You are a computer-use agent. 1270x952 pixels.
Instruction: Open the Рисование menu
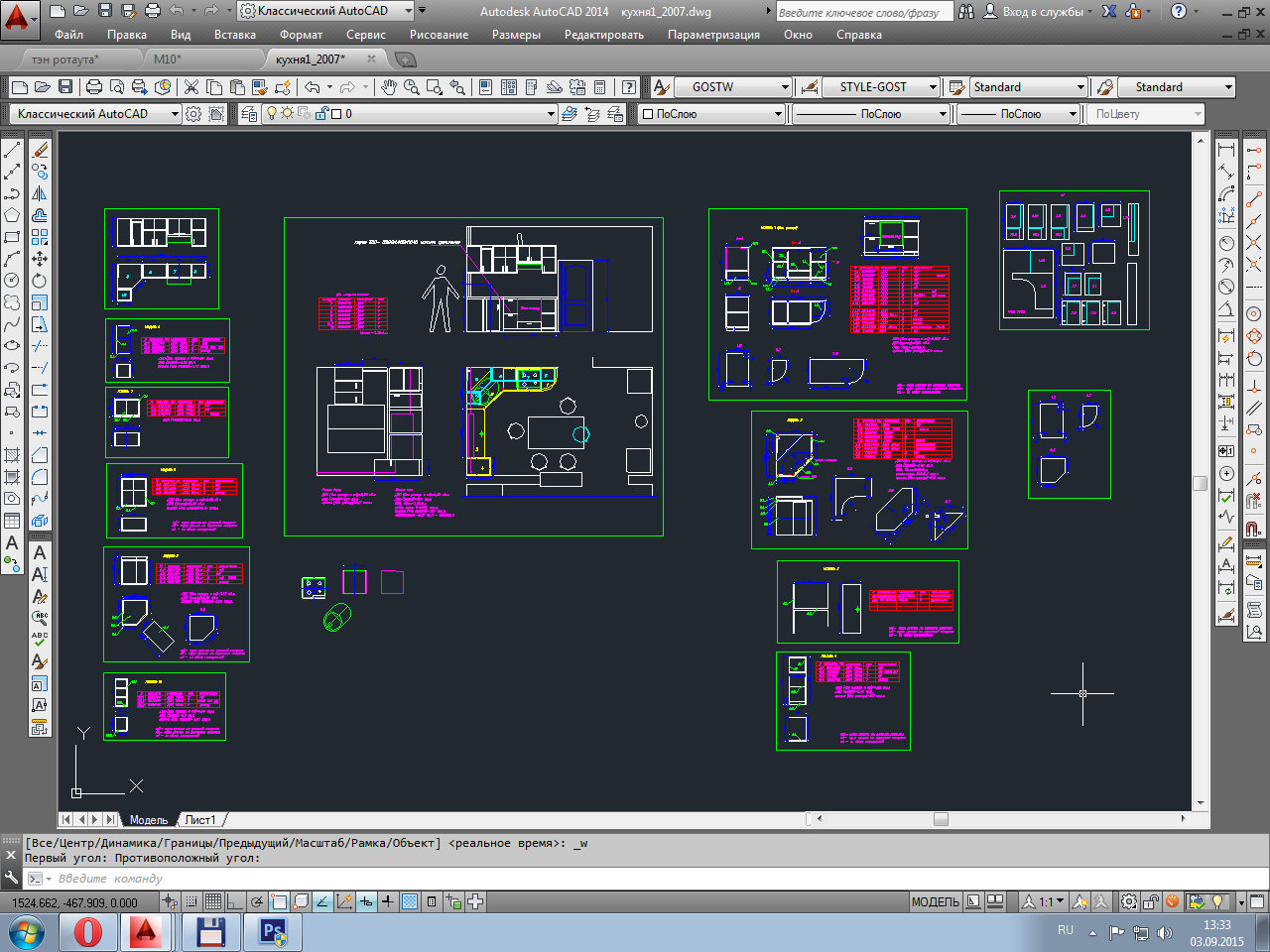pyautogui.click(x=440, y=34)
